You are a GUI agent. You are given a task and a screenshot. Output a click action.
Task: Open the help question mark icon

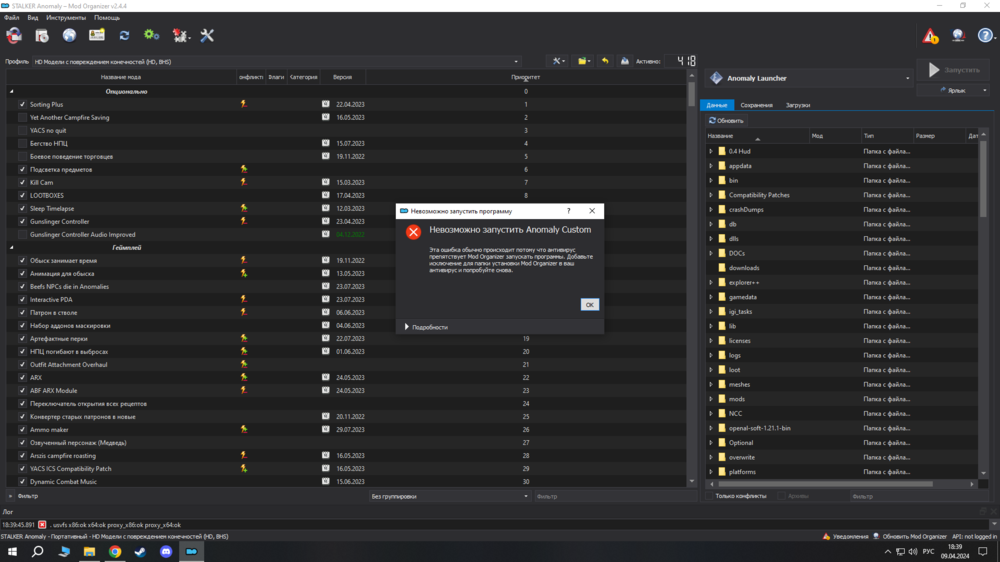click(x=986, y=36)
